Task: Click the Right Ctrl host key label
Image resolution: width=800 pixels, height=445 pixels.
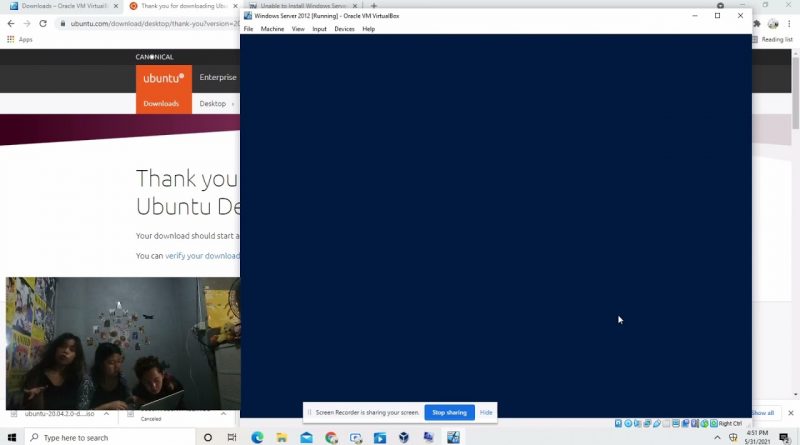Action: click(x=730, y=424)
